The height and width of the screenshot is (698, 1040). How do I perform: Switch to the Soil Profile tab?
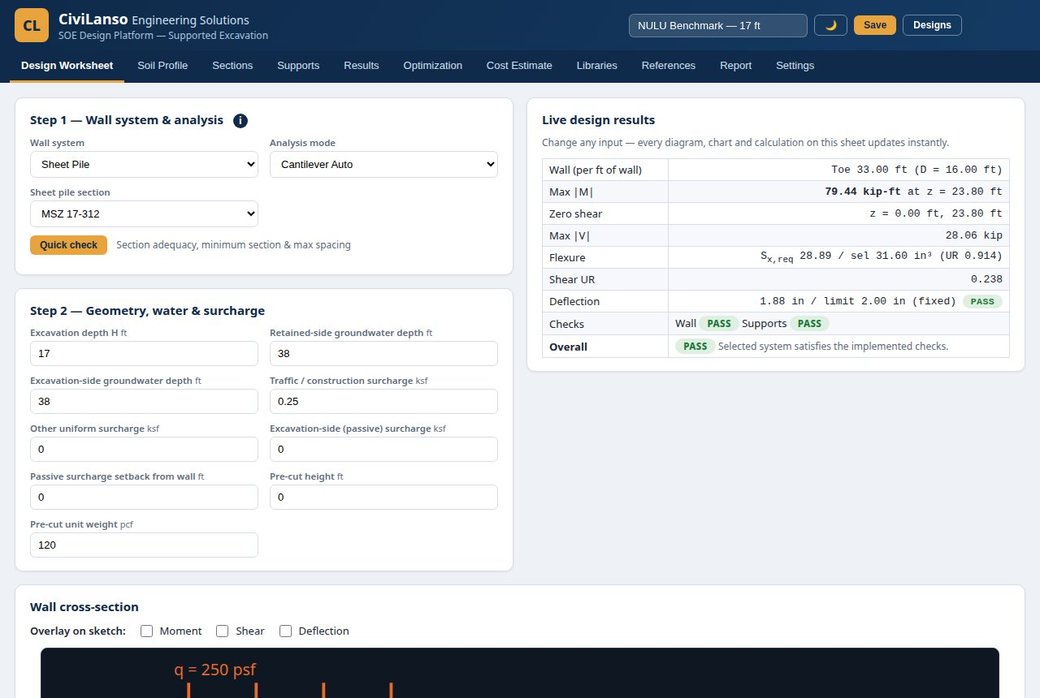(x=162, y=66)
